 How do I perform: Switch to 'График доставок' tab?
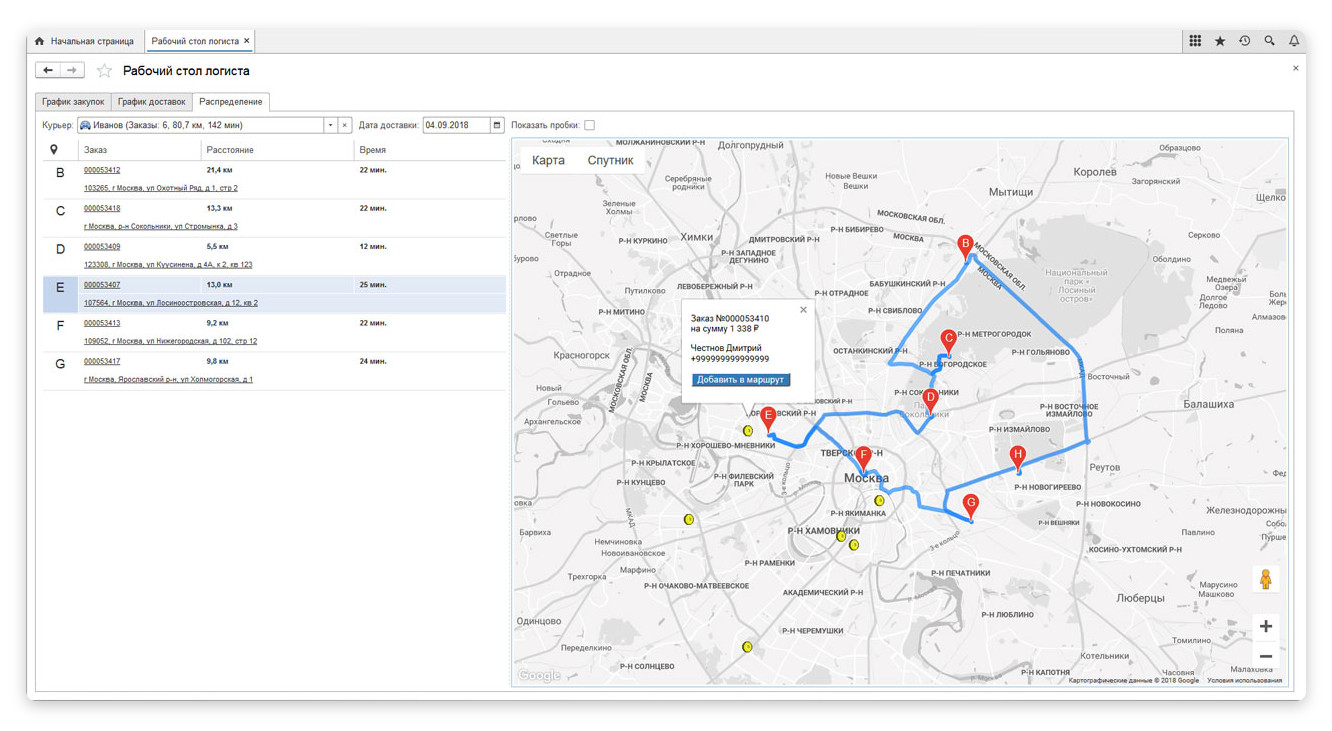coord(151,102)
